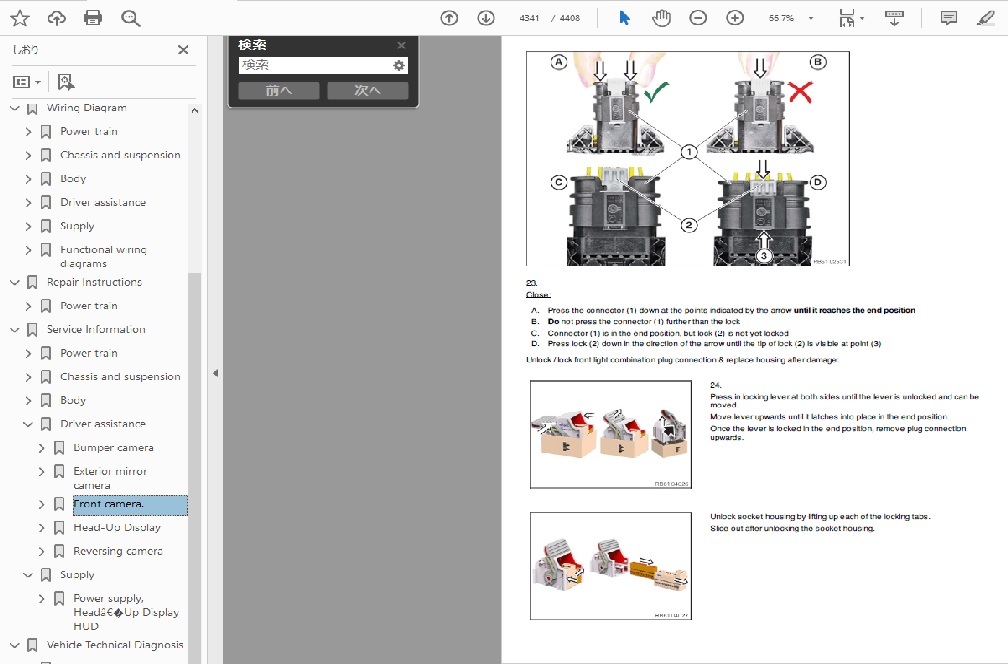This screenshot has width=1008, height=664.
Task: Collapse the Driver assistance bookmark section
Action: pos(28,424)
